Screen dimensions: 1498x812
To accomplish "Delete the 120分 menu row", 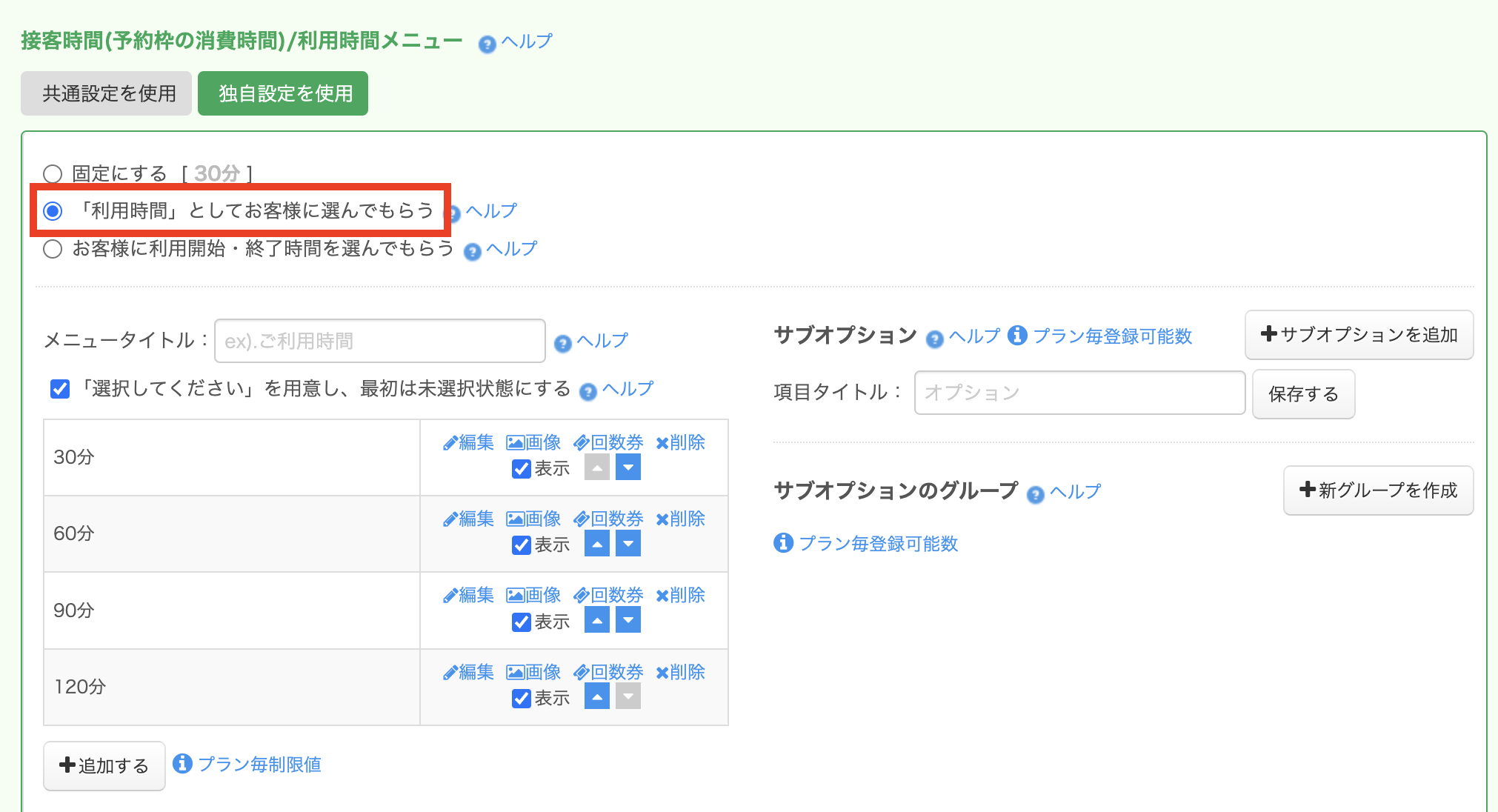I will [680, 672].
